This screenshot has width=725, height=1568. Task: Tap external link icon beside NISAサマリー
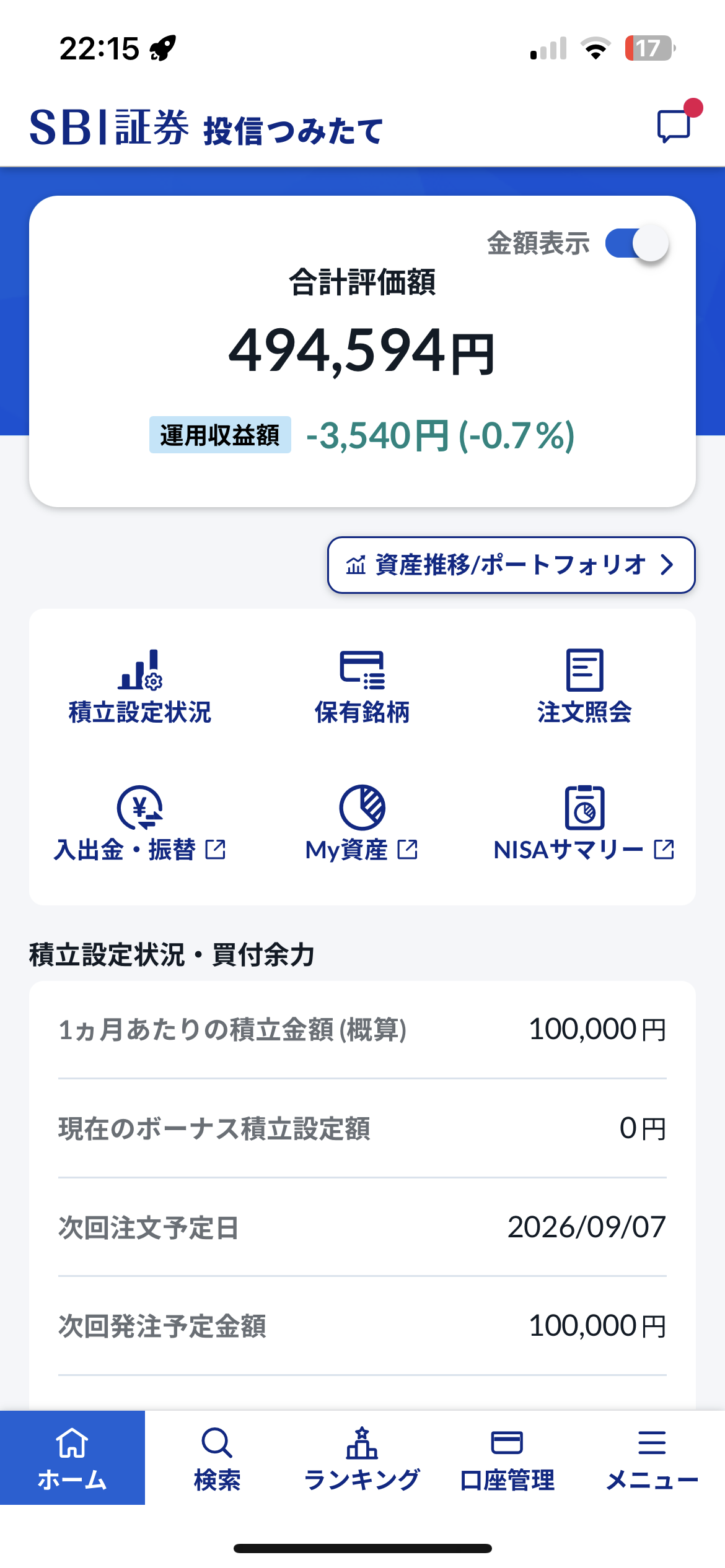point(664,849)
